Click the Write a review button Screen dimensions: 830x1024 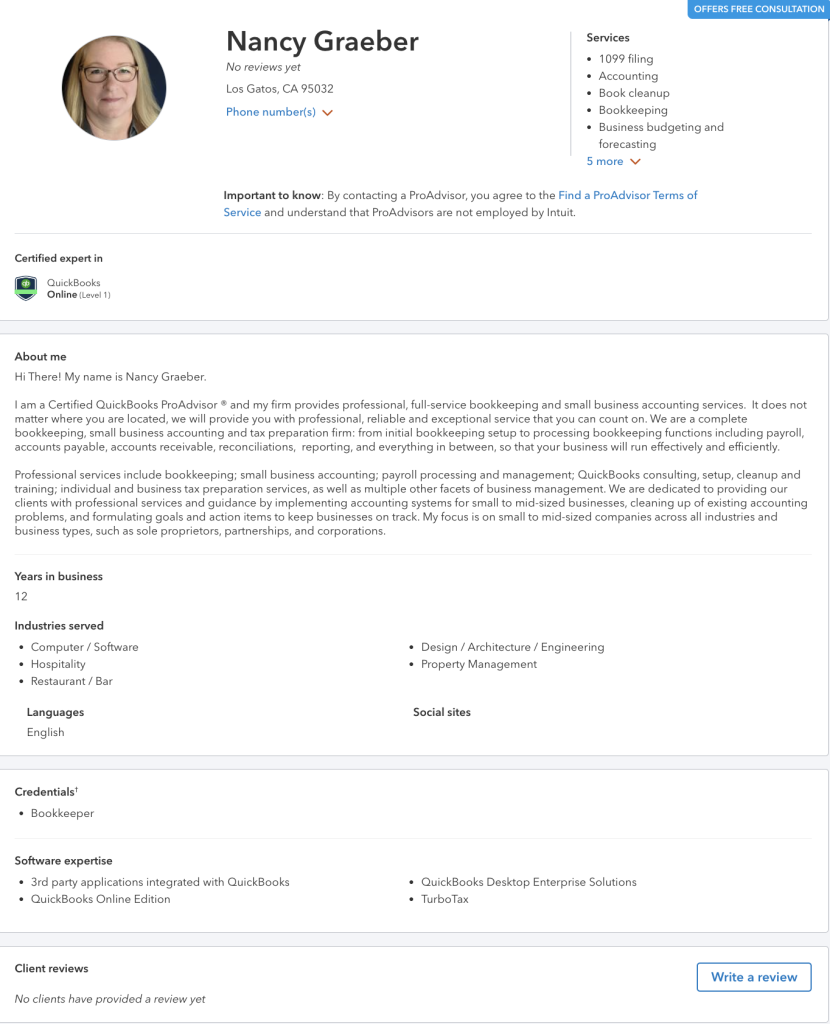coord(754,977)
